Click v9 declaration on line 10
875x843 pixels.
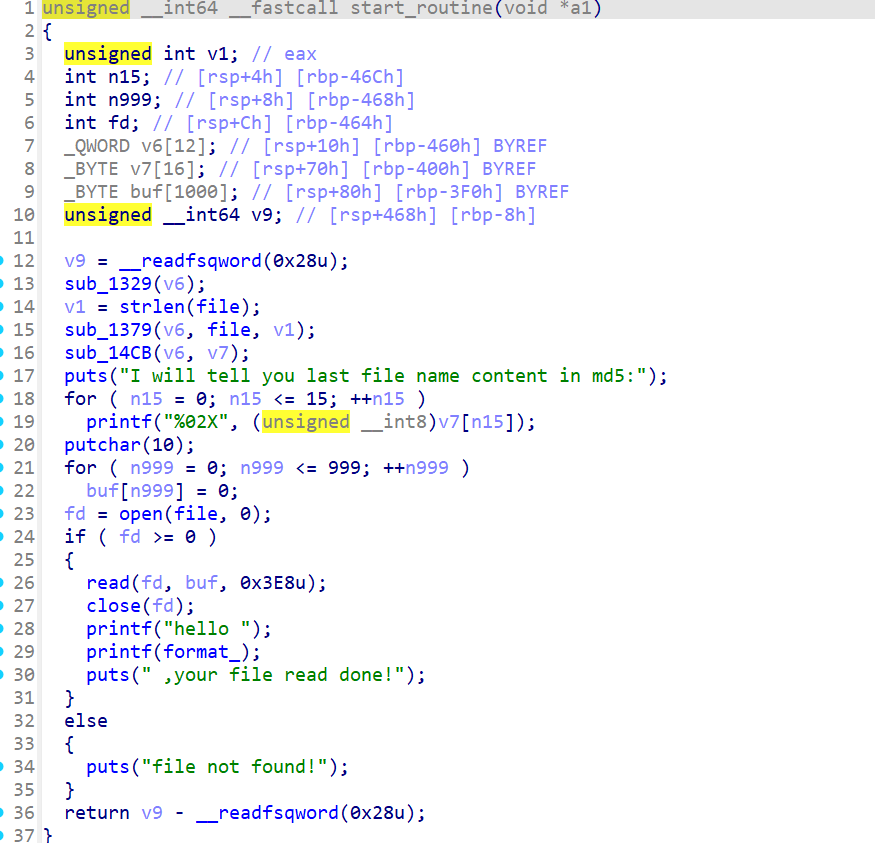click(261, 215)
